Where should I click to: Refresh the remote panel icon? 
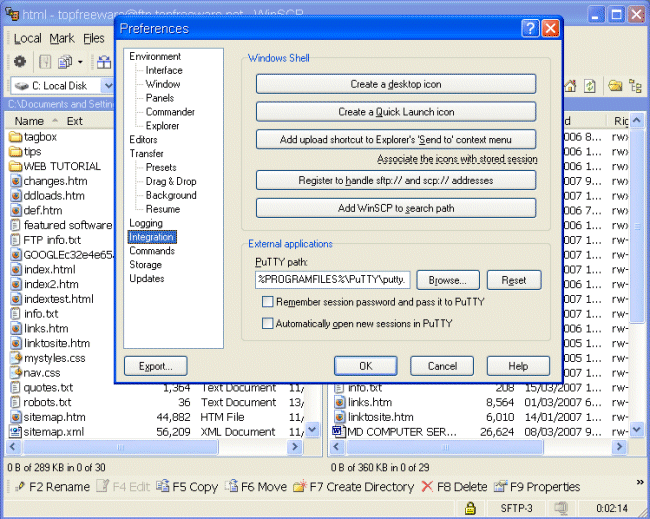[x=589, y=86]
